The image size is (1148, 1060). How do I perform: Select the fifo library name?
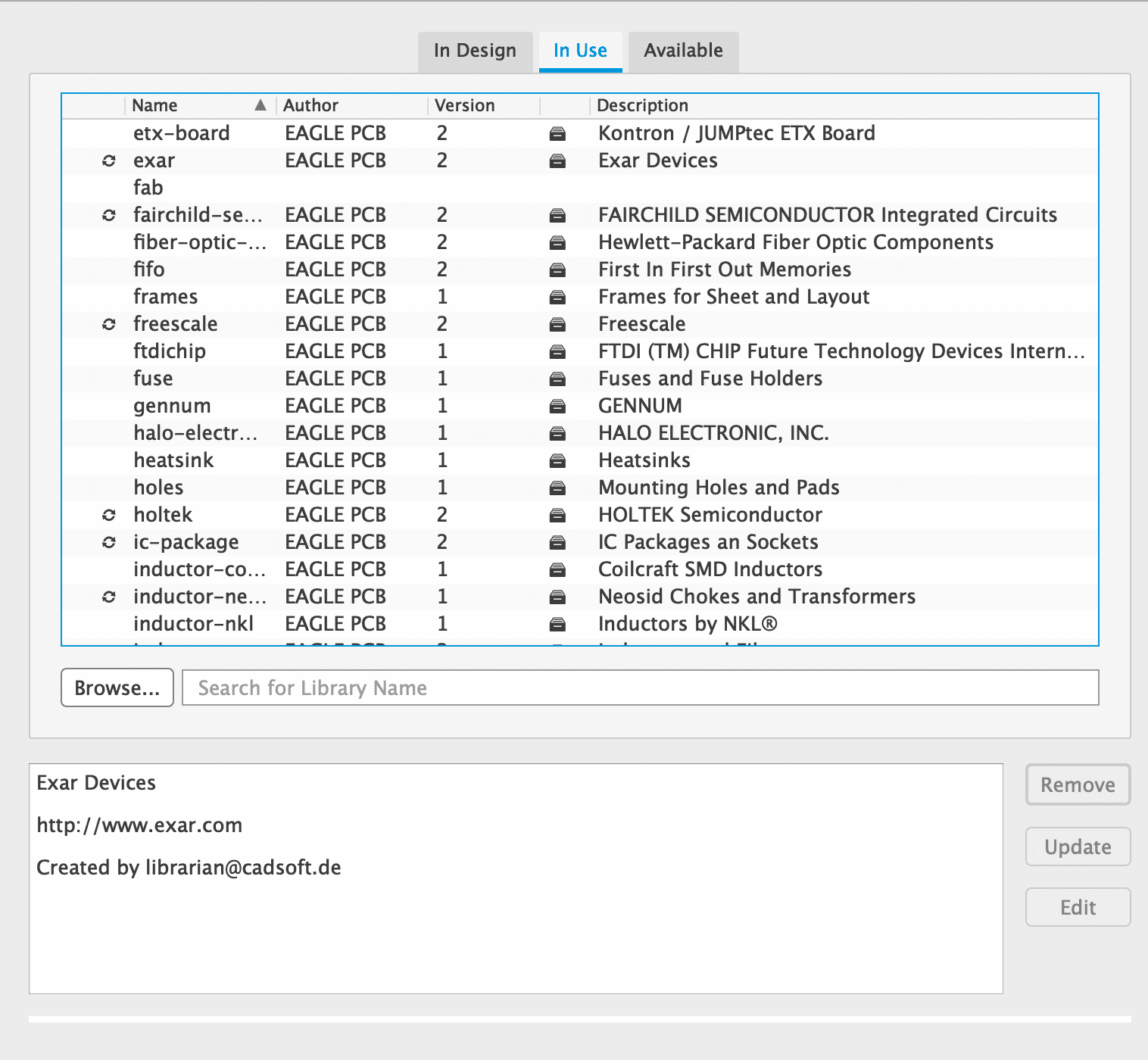[149, 270]
